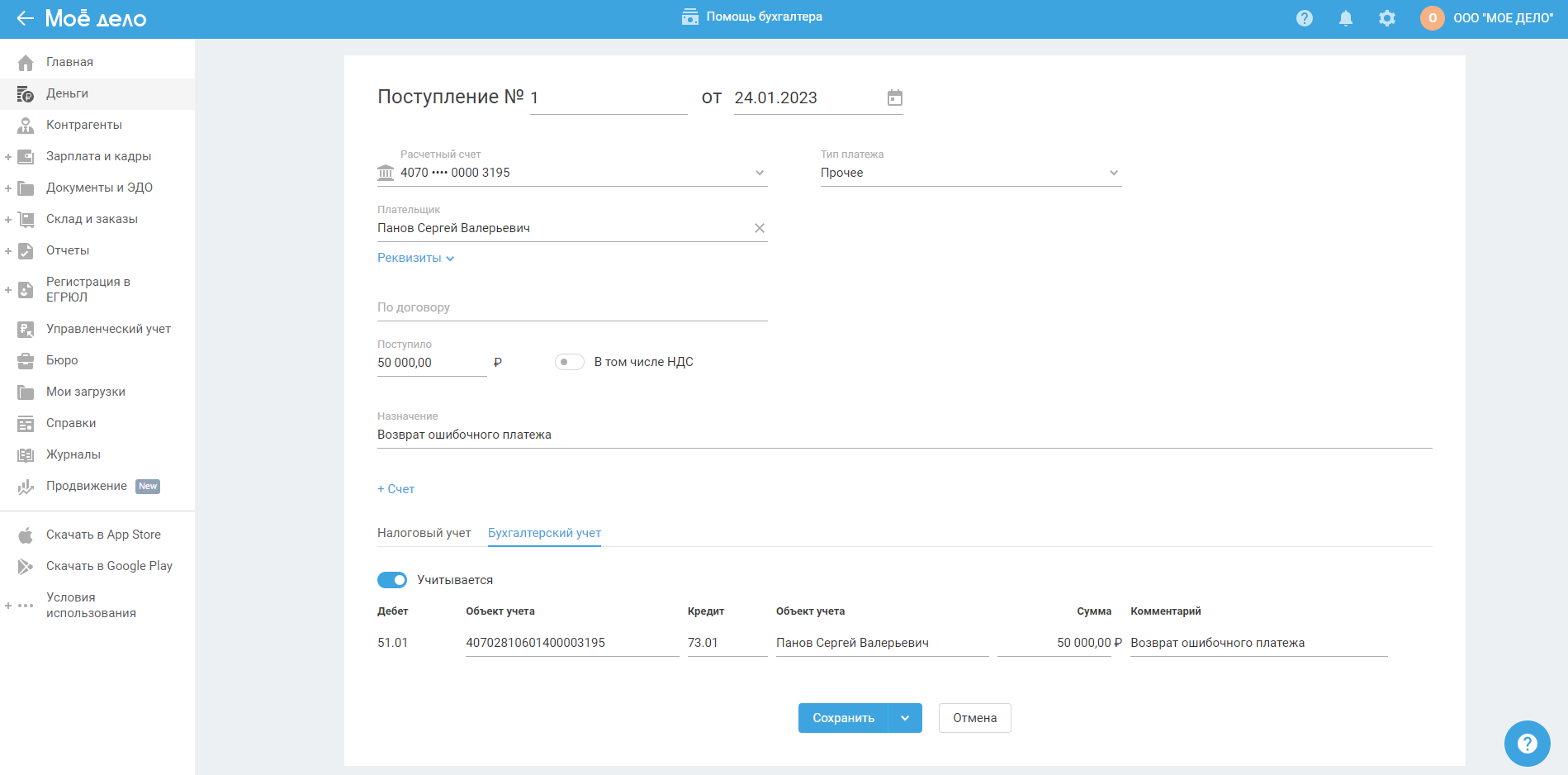The width and height of the screenshot is (1568, 775).
Task: Open the Сохранить button dropdown arrow
Action: 905,718
